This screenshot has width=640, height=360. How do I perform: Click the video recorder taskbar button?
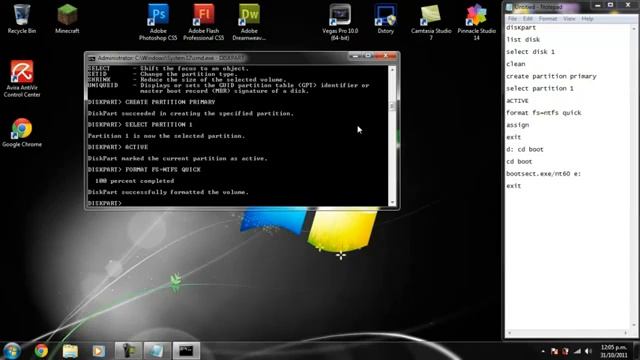pyautogui.click(x=128, y=351)
